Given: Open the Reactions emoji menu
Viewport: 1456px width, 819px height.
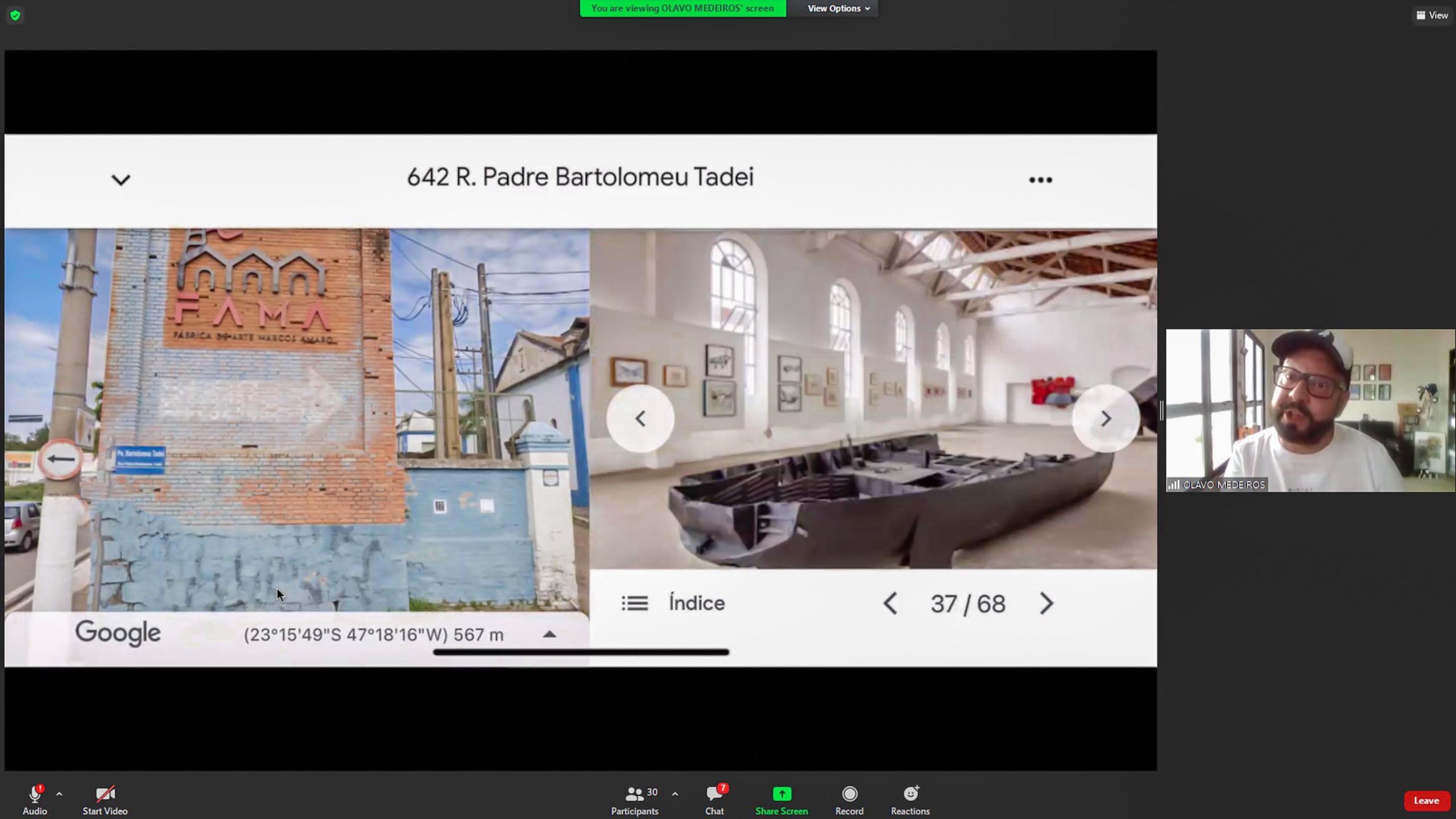Looking at the screenshot, I should click(910, 794).
